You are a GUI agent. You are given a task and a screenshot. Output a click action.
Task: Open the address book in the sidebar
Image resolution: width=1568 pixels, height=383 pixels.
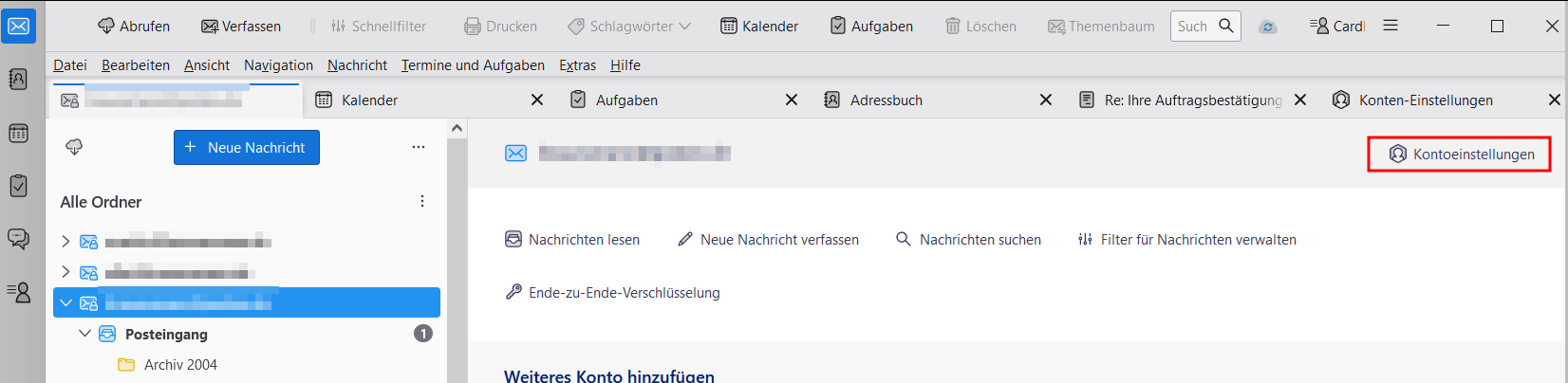[x=19, y=80]
